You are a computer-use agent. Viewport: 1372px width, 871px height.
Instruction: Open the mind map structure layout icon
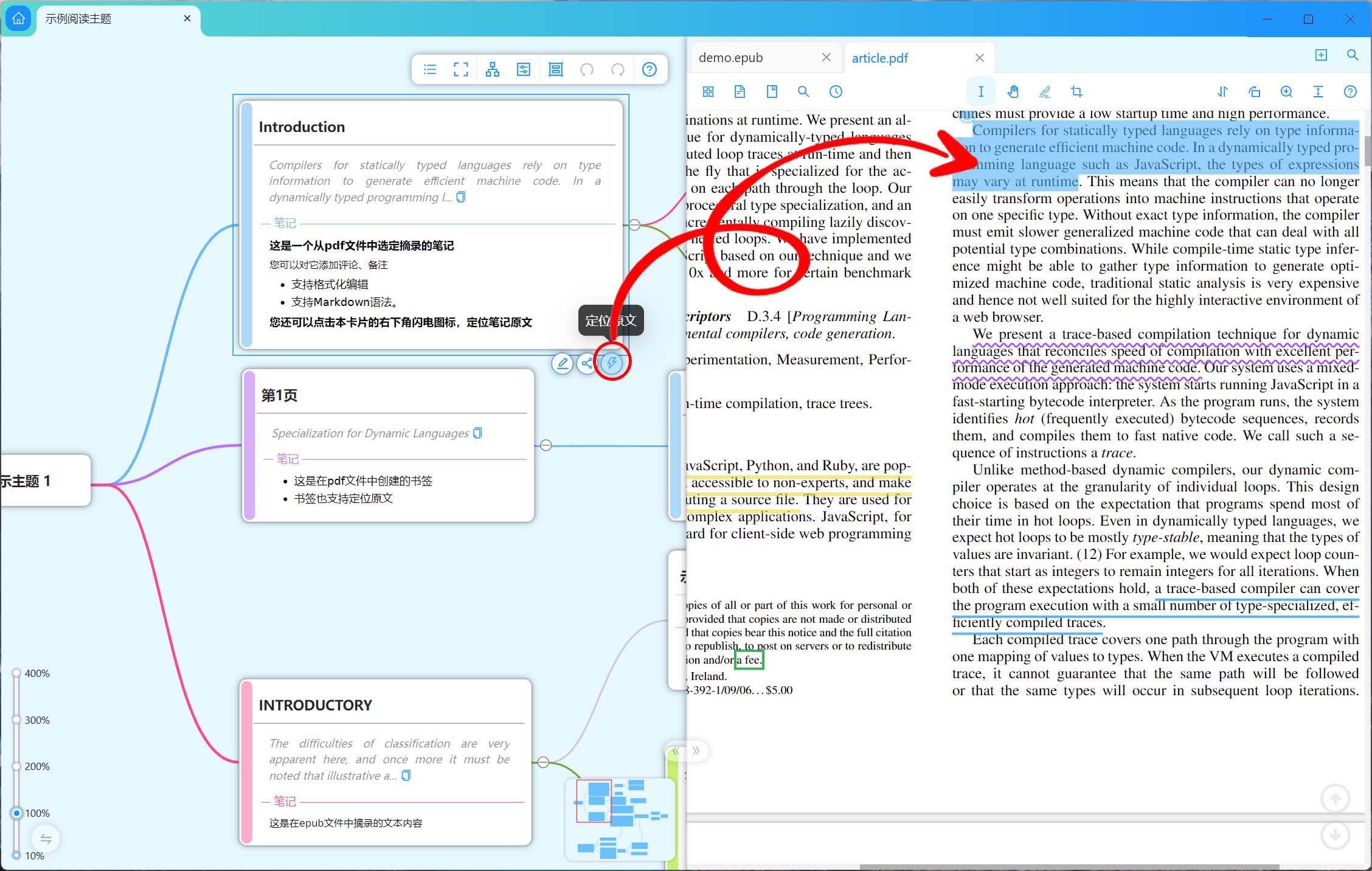point(493,69)
